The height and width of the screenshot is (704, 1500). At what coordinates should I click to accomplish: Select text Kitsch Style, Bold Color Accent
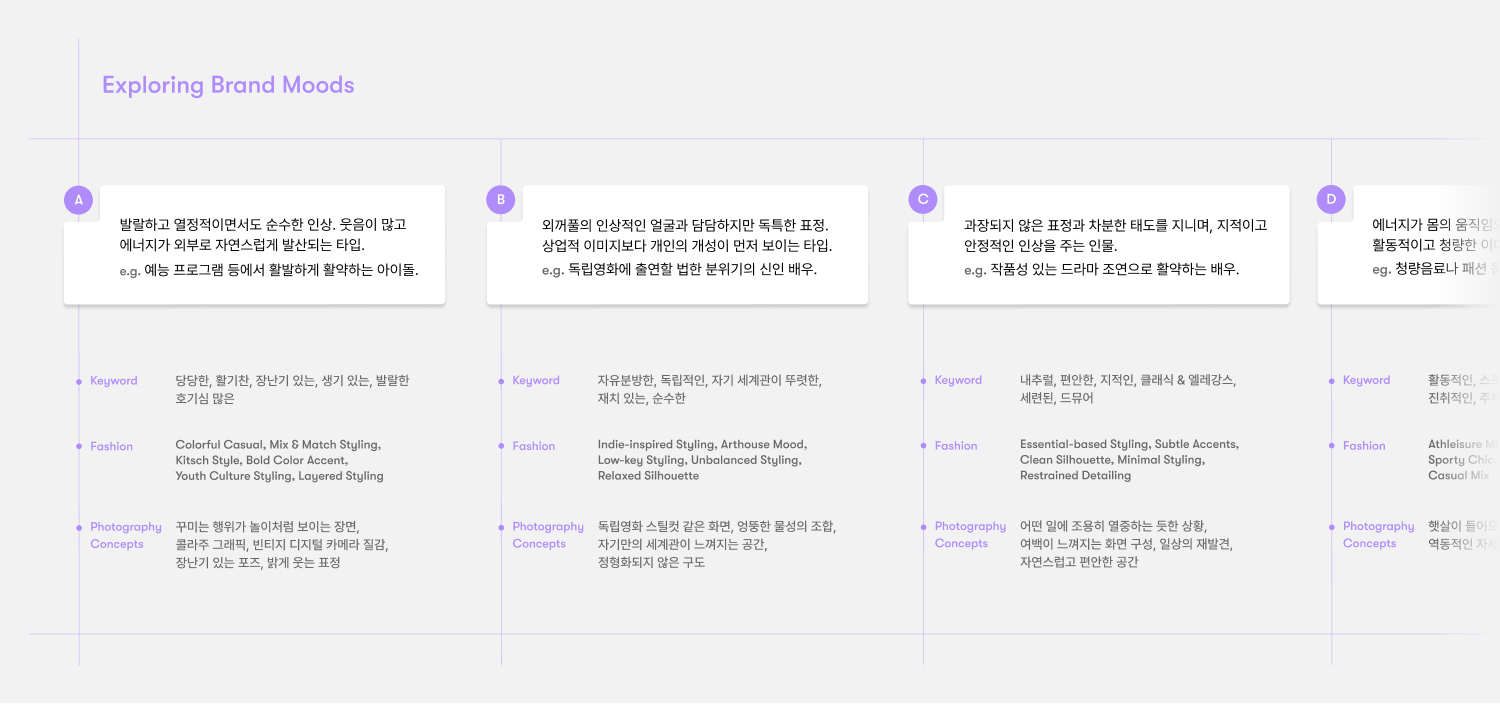tap(261, 460)
